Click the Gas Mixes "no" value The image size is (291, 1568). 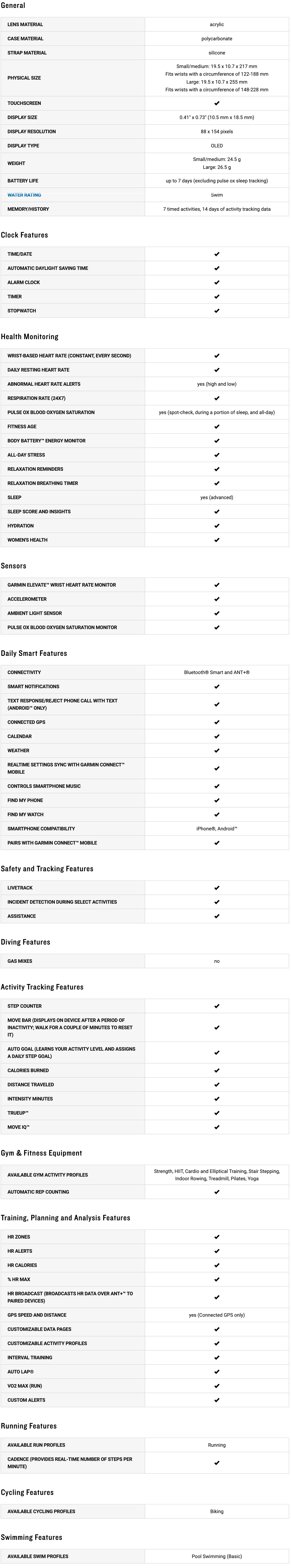(x=217, y=961)
